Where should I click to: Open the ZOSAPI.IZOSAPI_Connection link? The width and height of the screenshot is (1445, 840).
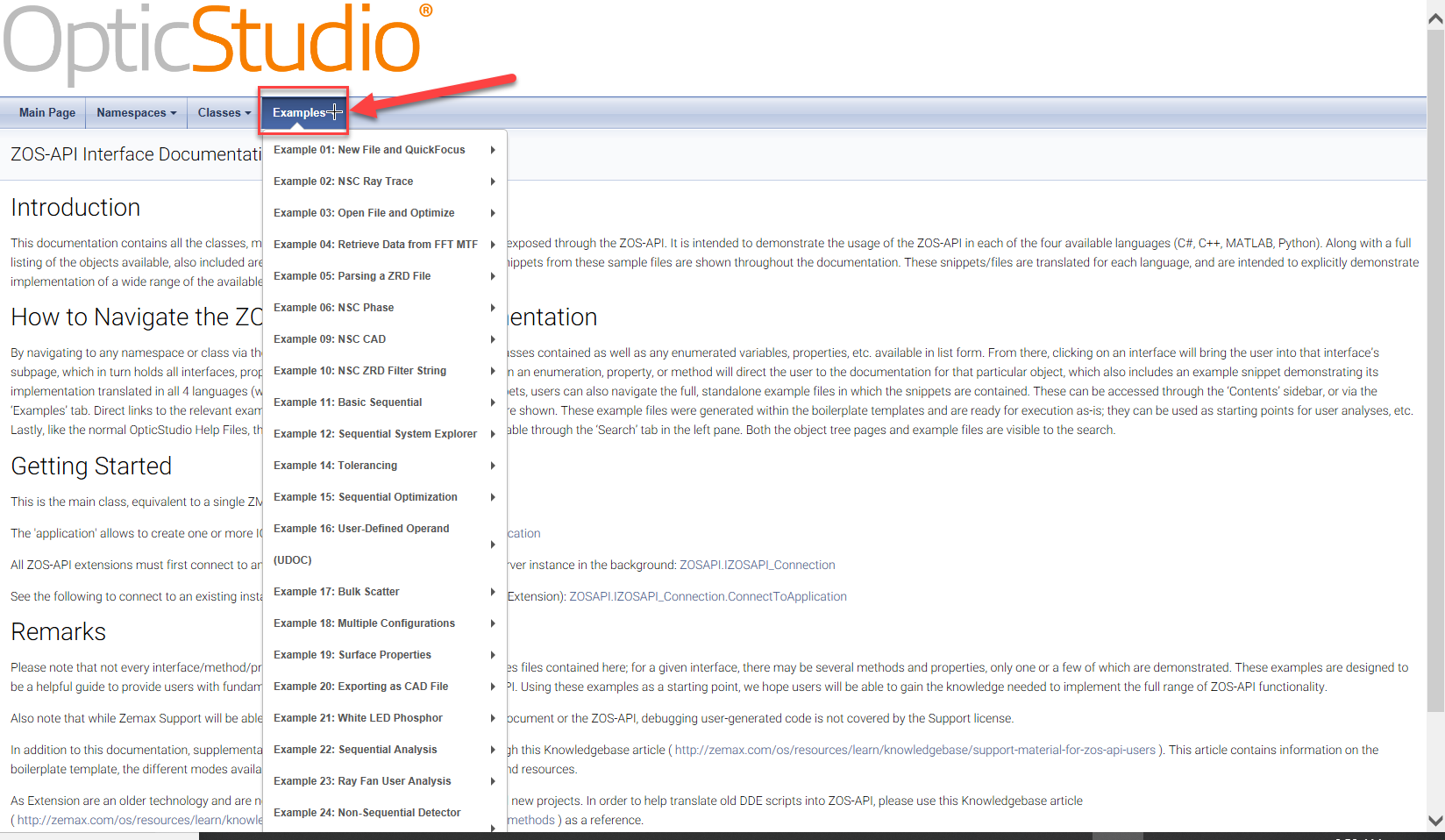click(758, 565)
